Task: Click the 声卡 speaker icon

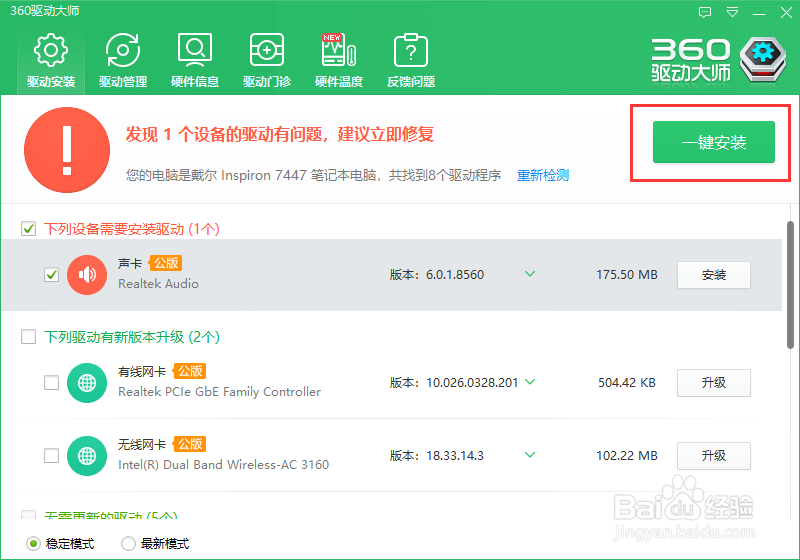Action: [x=87, y=275]
